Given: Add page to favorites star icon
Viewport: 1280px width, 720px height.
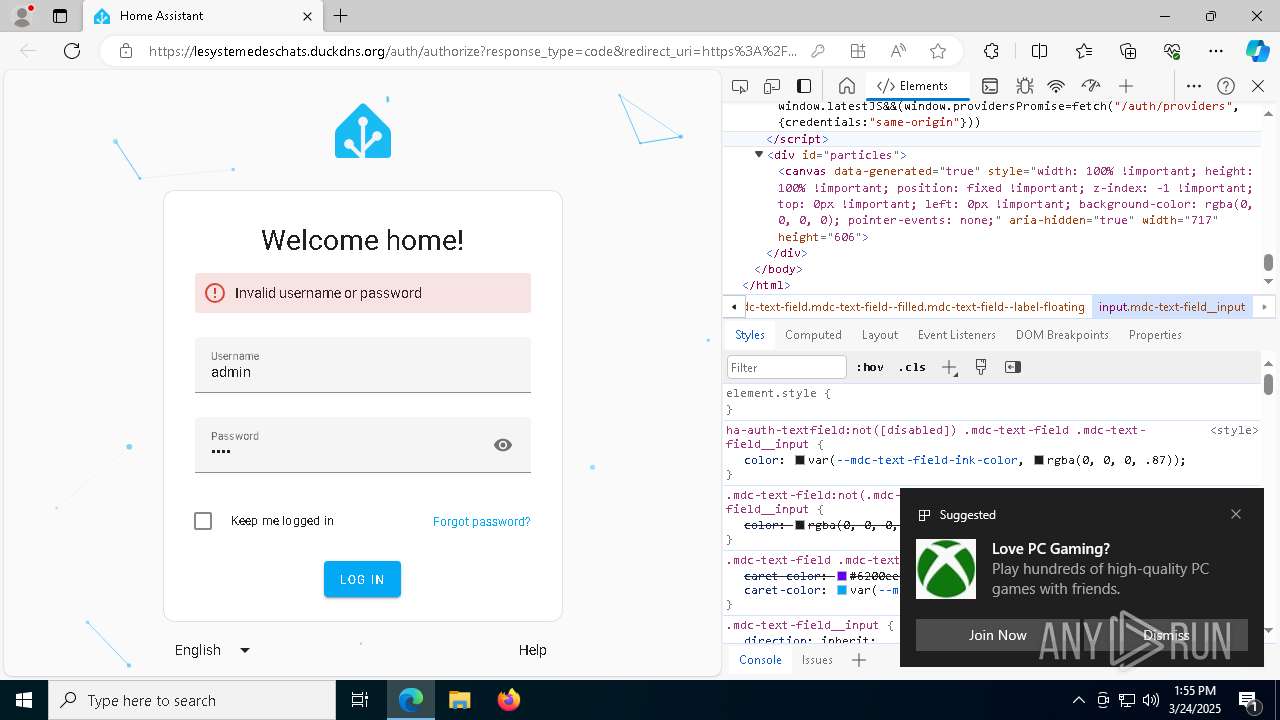Looking at the screenshot, I should 938,51.
